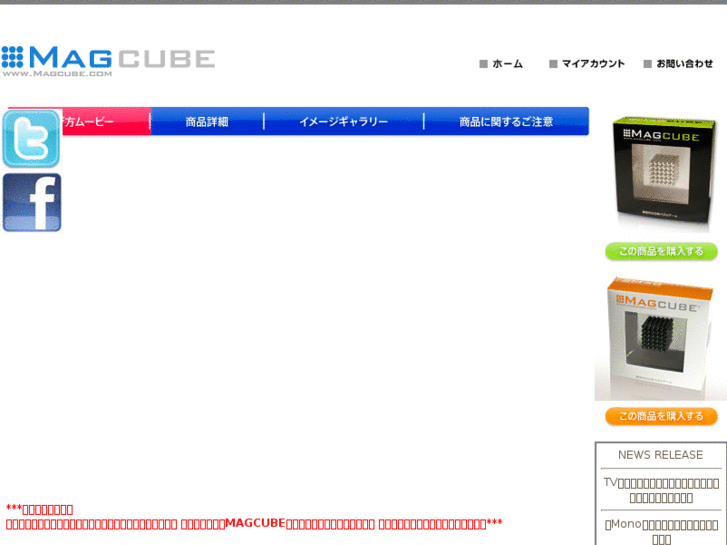Click the NEWS RELEASE heading
This screenshot has width=727, height=545.
point(660,455)
